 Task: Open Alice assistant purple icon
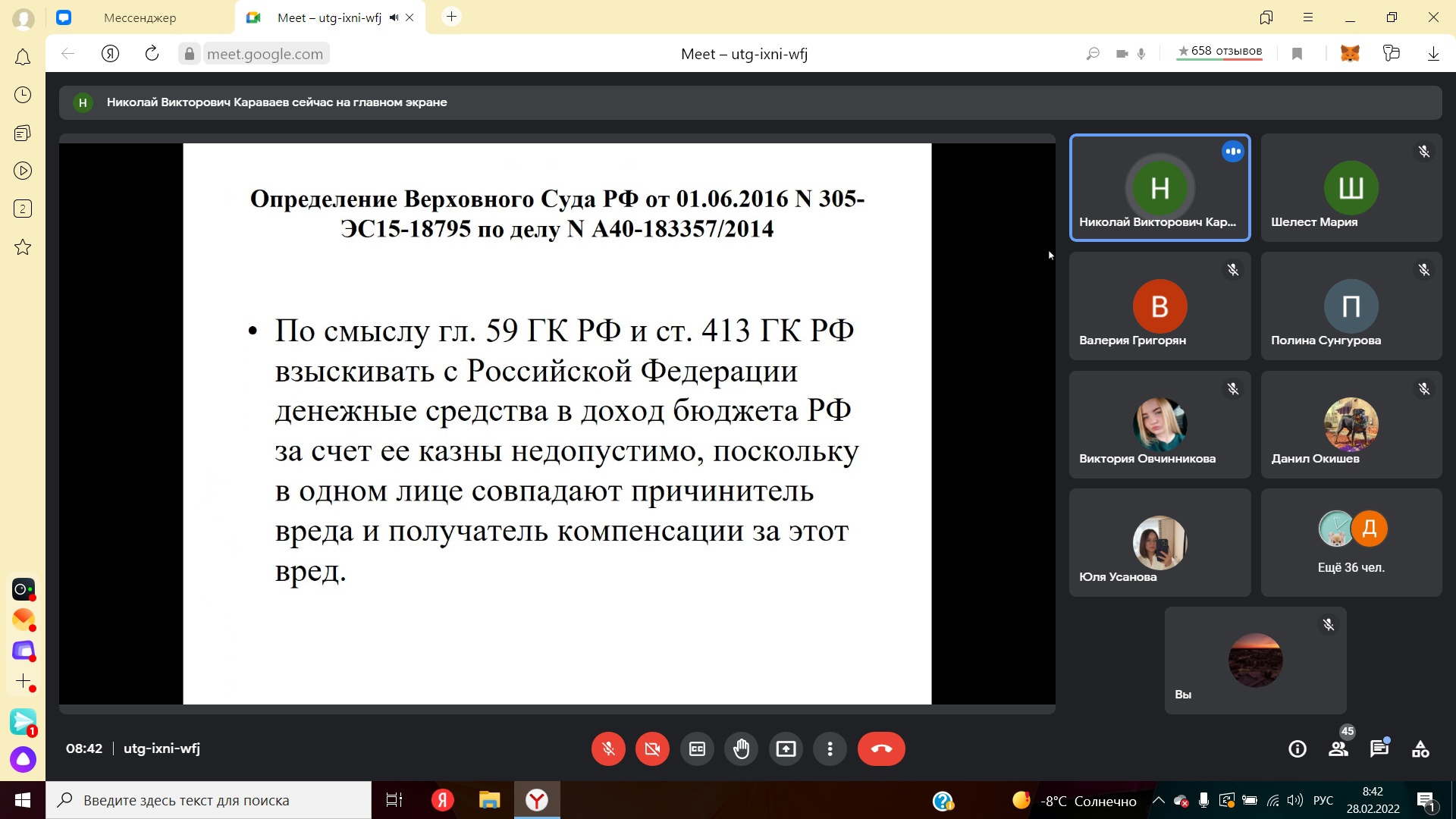[23, 759]
